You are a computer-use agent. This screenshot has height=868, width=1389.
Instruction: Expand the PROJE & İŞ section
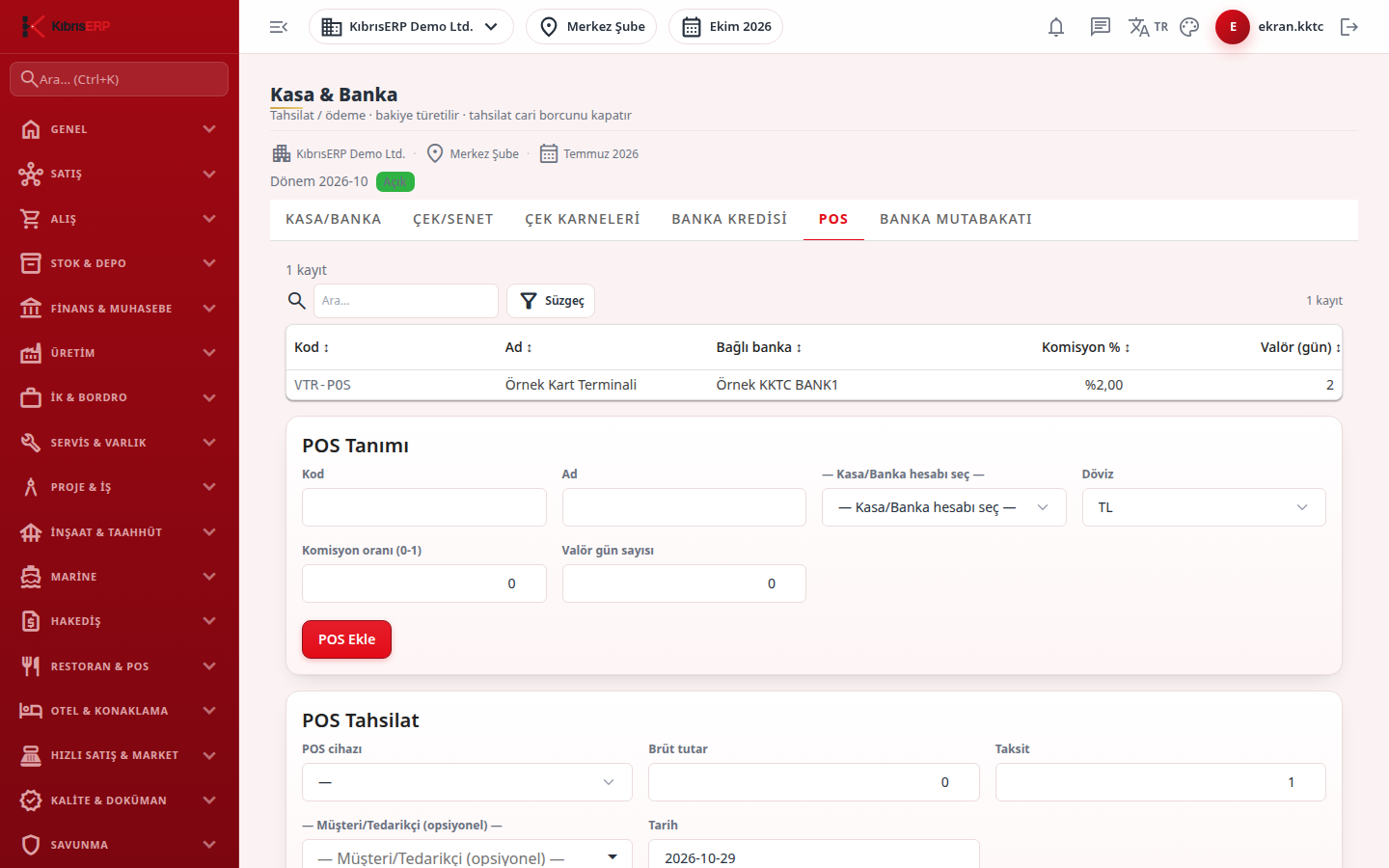120,487
